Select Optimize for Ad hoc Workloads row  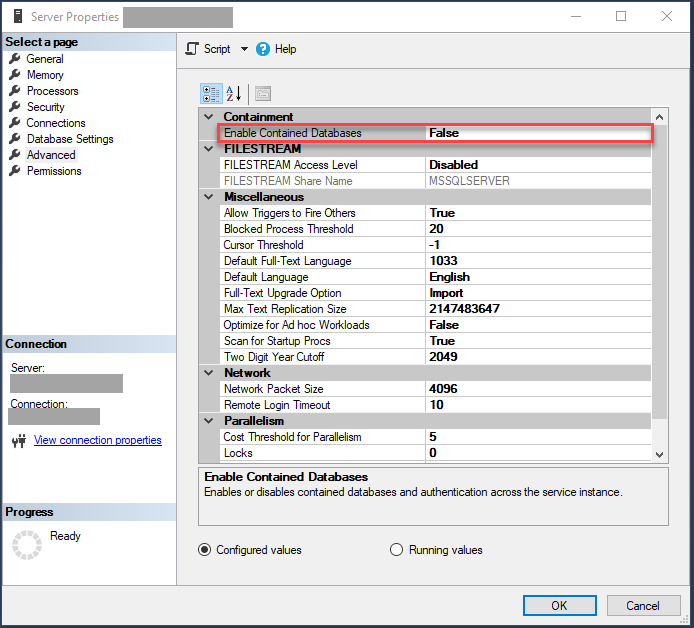436,325
